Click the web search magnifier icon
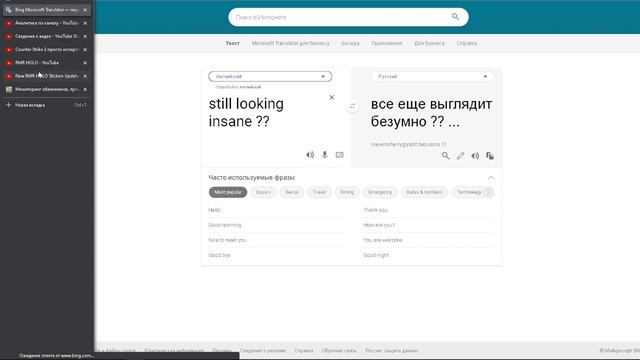The height and width of the screenshot is (360, 640). (455, 17)
